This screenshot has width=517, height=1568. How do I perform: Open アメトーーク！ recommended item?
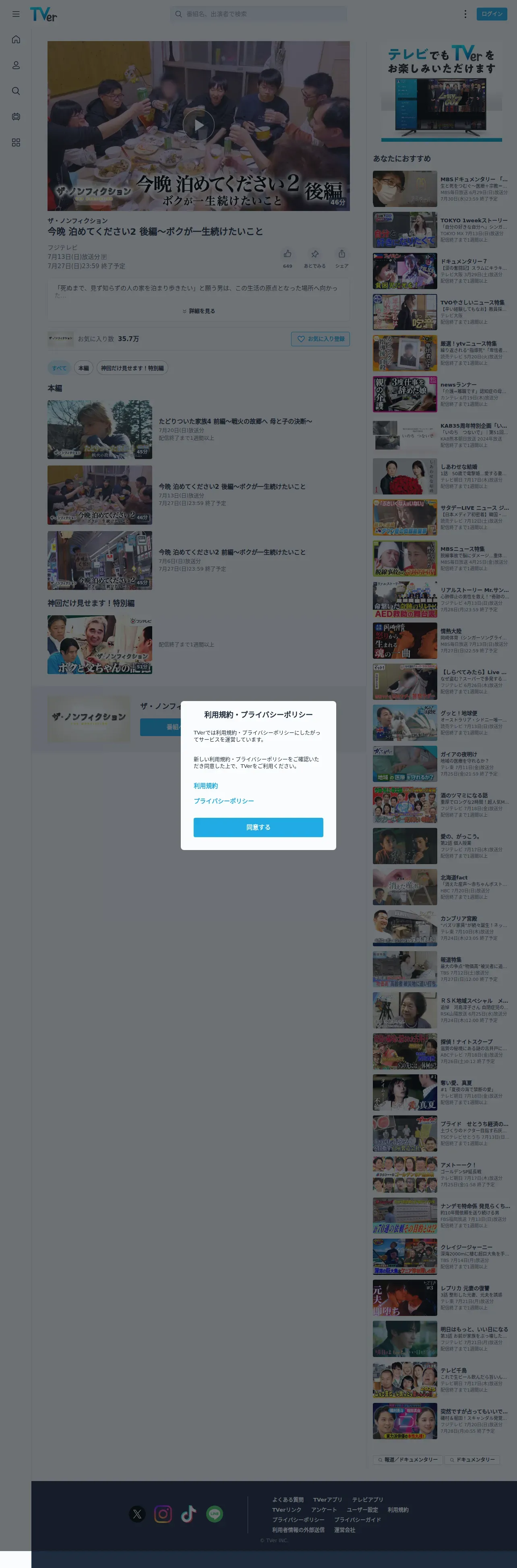pyautogui.click(x=441, y=1175)
